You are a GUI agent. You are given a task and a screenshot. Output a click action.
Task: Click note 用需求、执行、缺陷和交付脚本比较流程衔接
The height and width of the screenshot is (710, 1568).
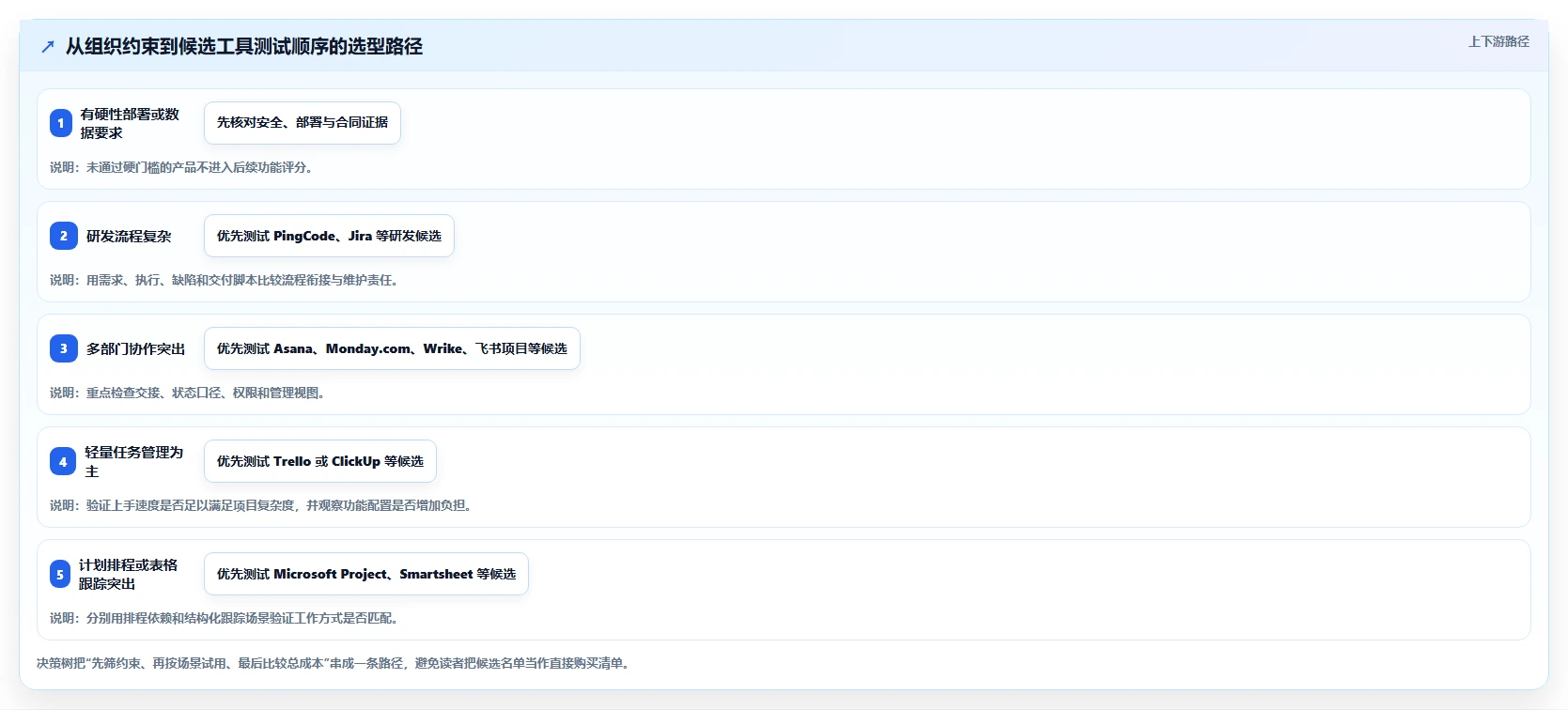click(225, 280)
